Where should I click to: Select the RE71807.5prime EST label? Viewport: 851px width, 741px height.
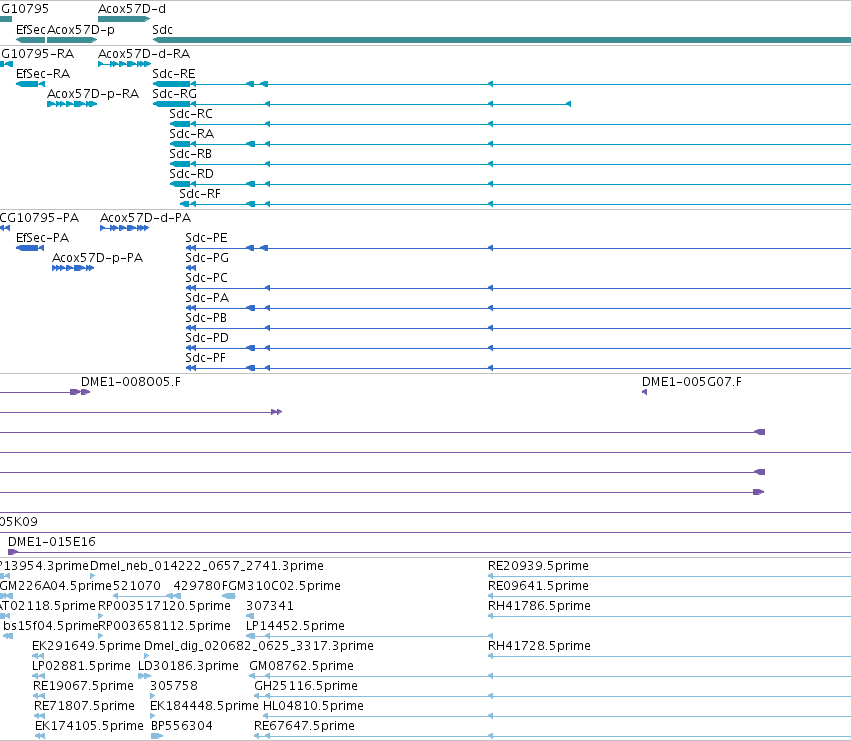[84, 706]
